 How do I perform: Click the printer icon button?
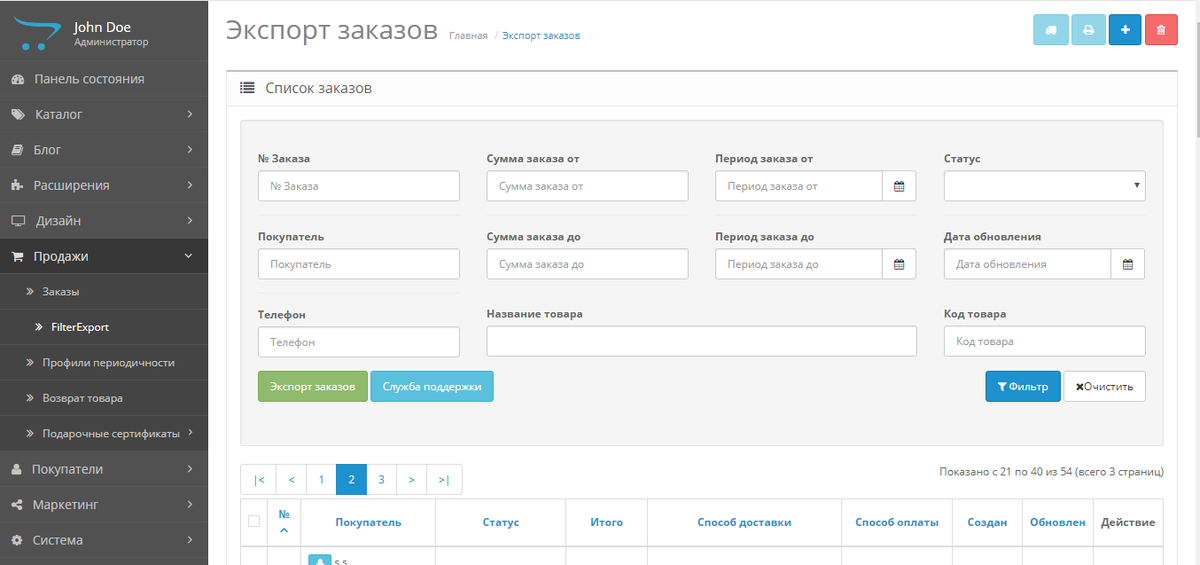coord(1088,30)
